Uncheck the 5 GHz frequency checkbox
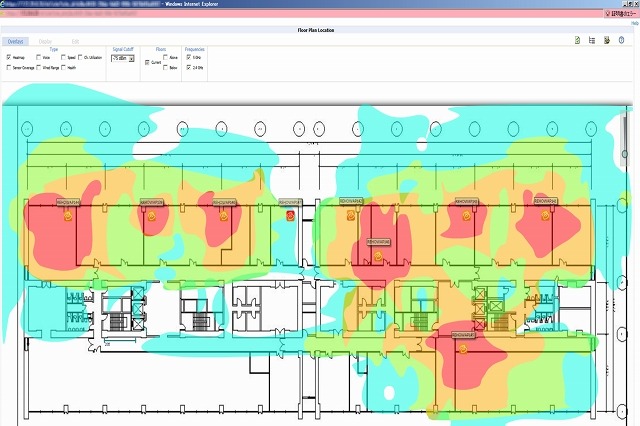Screen dimensions: 640x426 189,58
